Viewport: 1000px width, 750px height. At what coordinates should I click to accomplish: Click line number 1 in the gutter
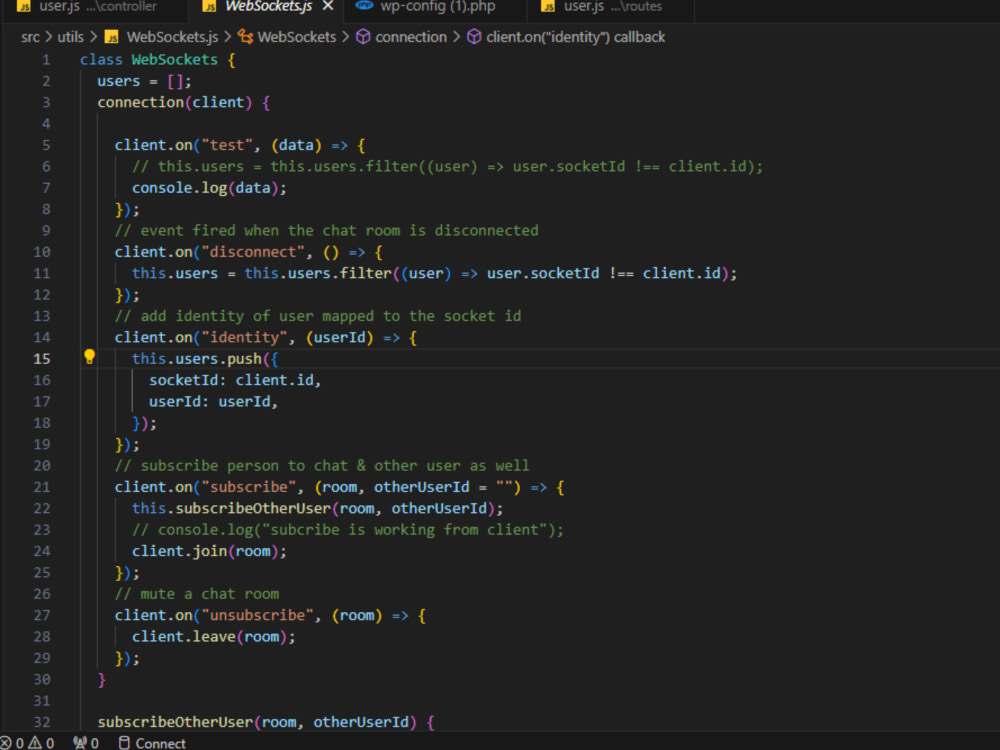coord(46,60)
